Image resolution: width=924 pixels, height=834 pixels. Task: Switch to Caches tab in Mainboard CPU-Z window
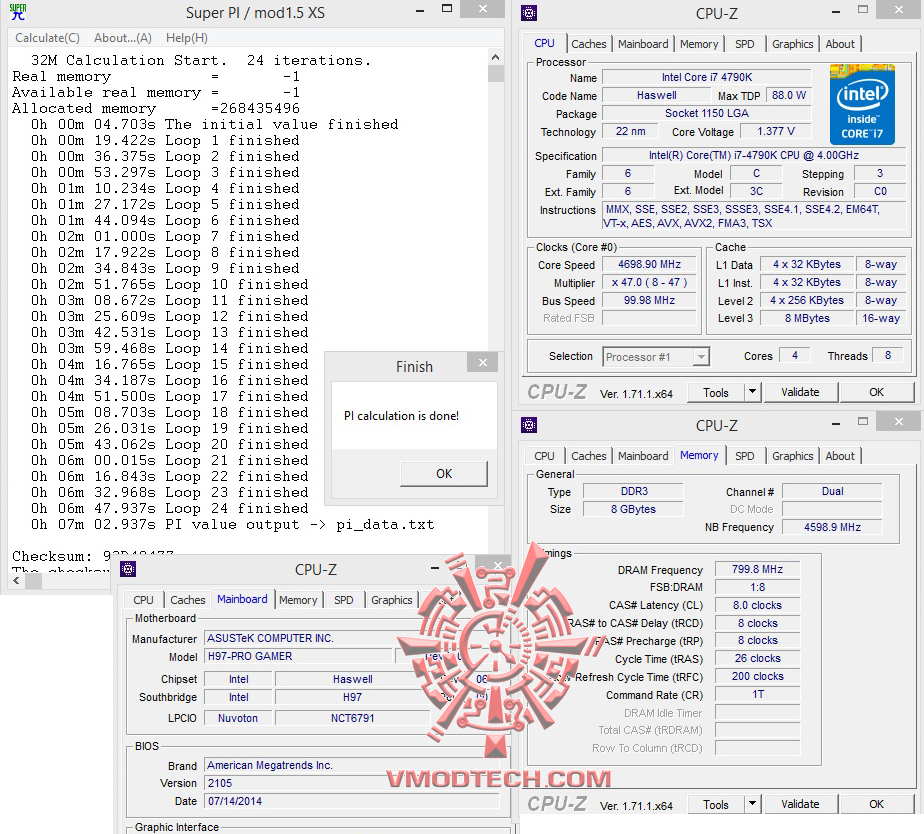tap(187, 600)
